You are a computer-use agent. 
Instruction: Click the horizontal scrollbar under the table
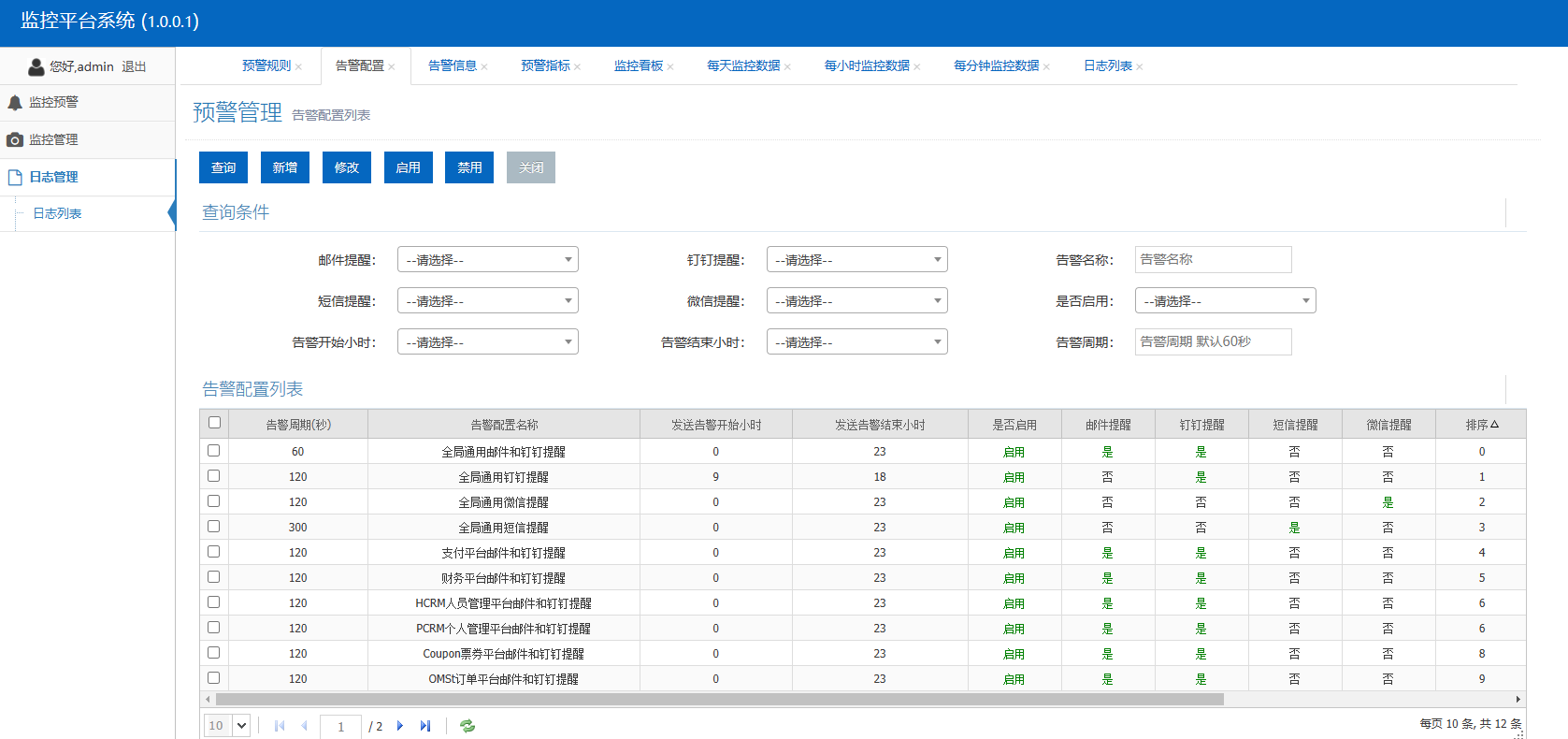pos(719,700)
